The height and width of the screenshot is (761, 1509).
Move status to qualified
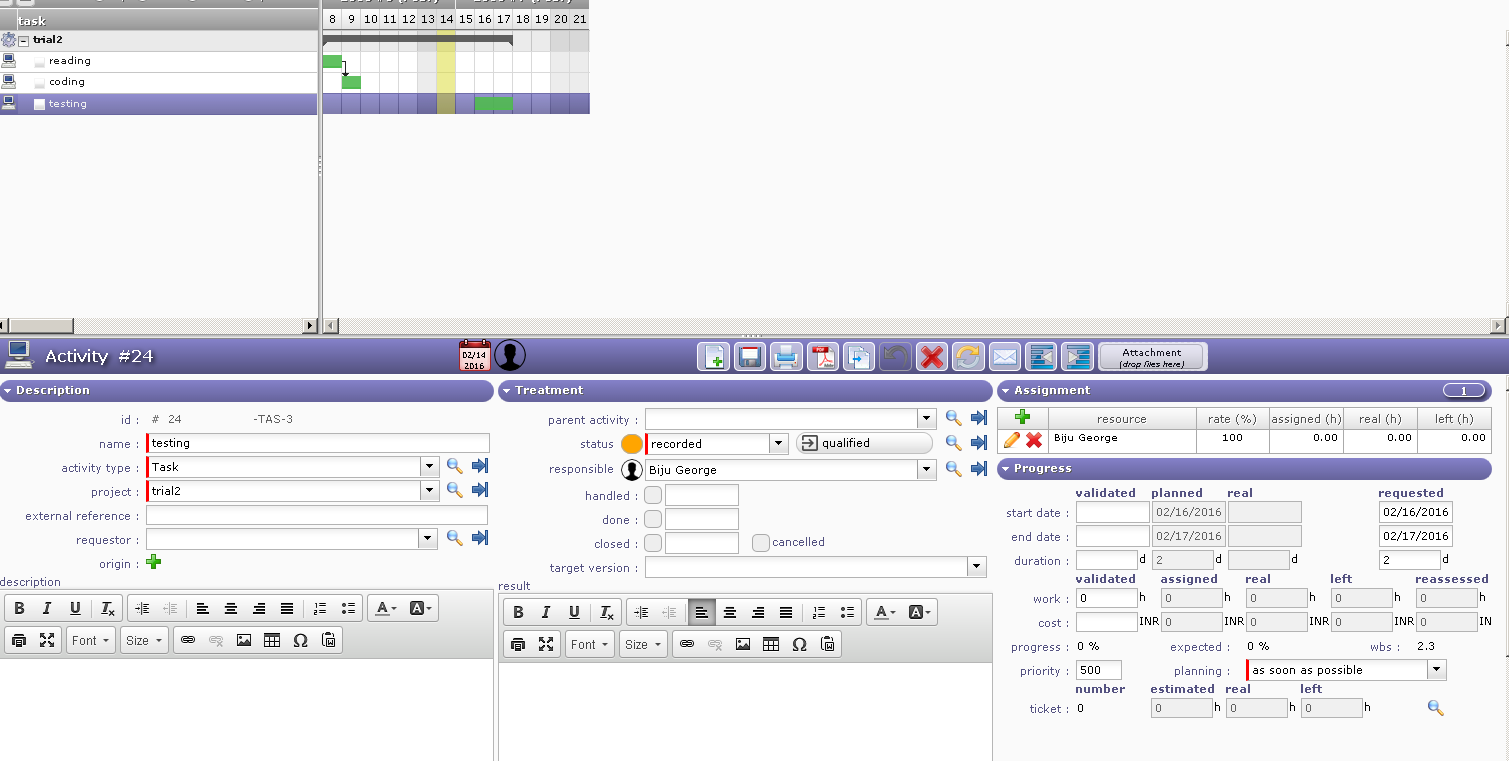click(864, 443)
